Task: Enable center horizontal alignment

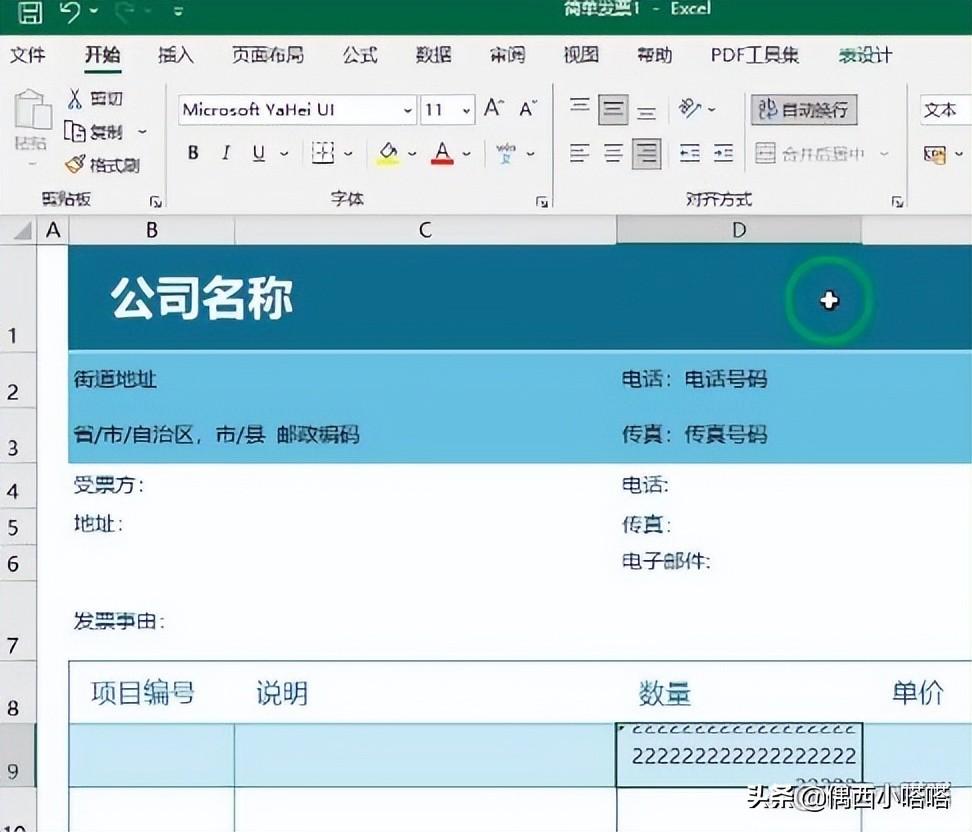Action: pyautogui.click(x=611, y=153)
